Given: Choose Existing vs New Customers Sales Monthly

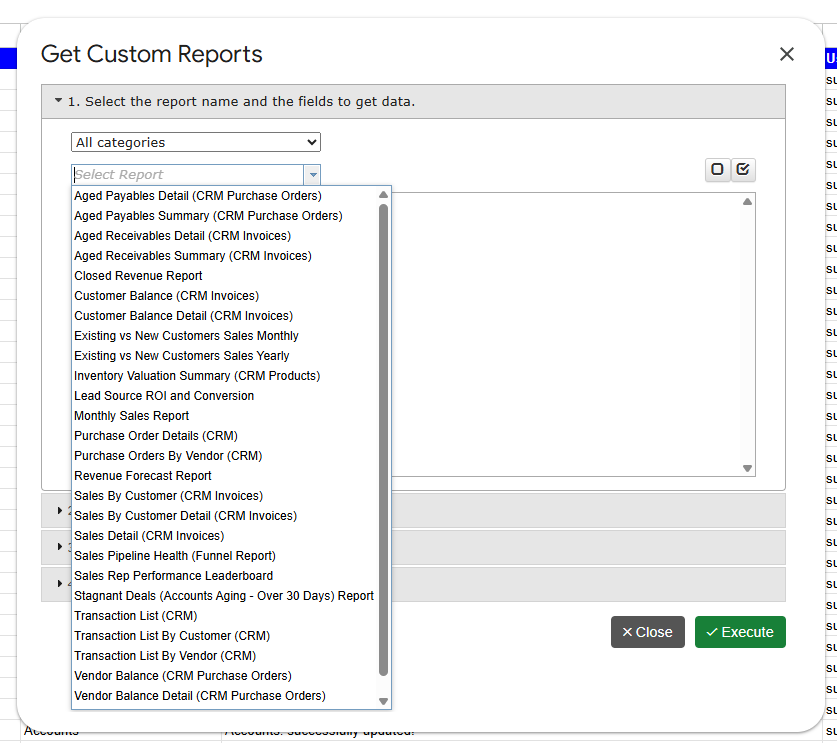Looking at the screenshot, I should pos(186,336).
